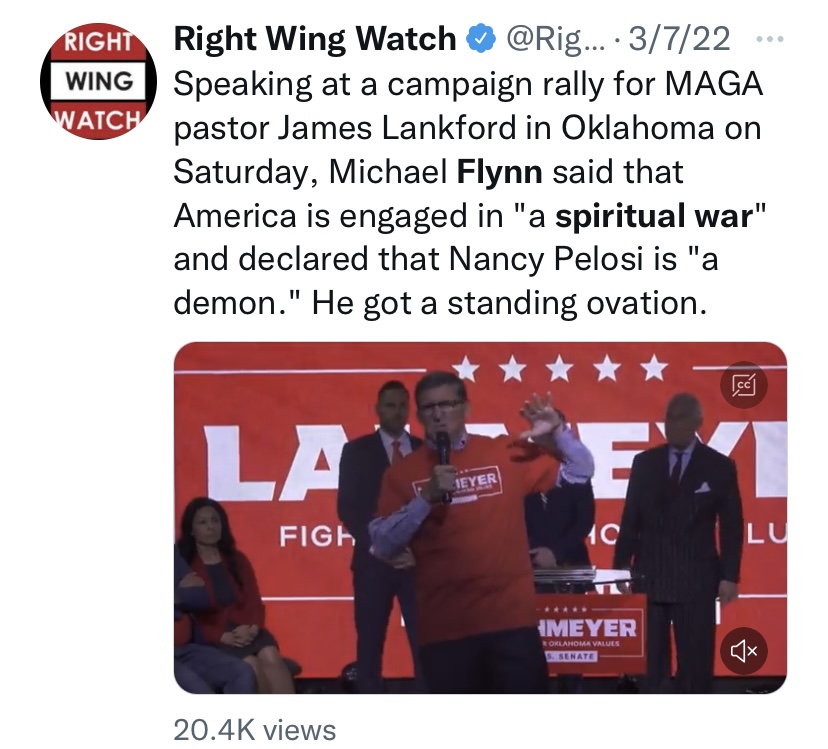Unmute the video with the speaker icon
This screenshot has width=828, height=749.
tap(744, 651)
